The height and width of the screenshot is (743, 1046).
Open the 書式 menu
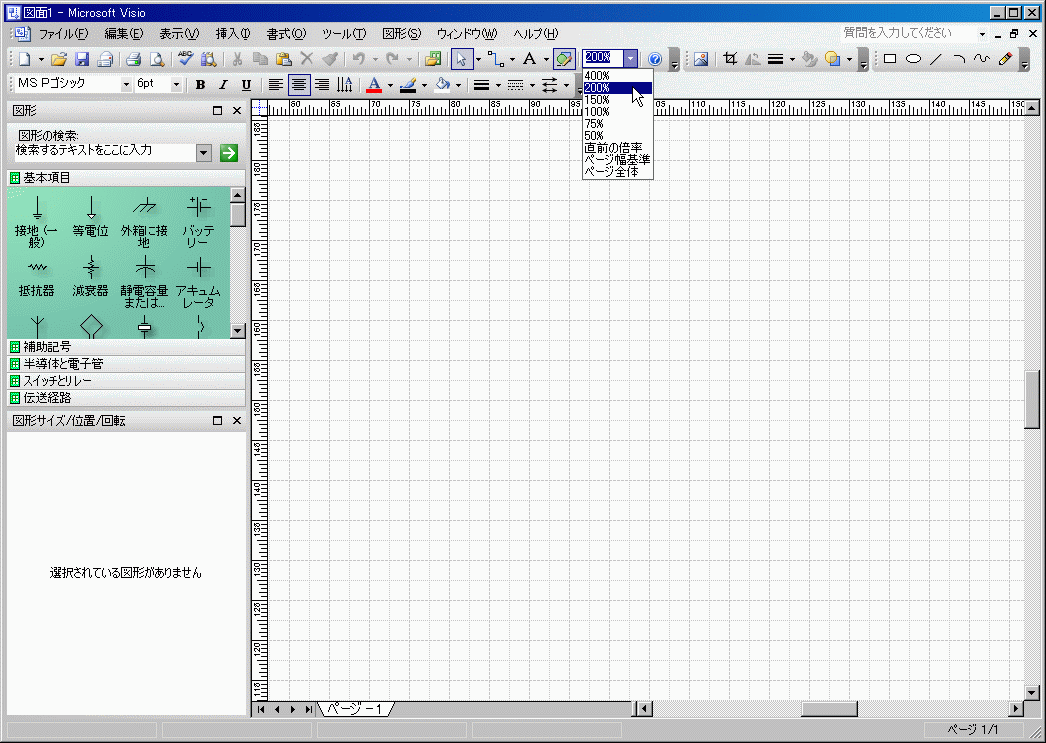point(286,33)
